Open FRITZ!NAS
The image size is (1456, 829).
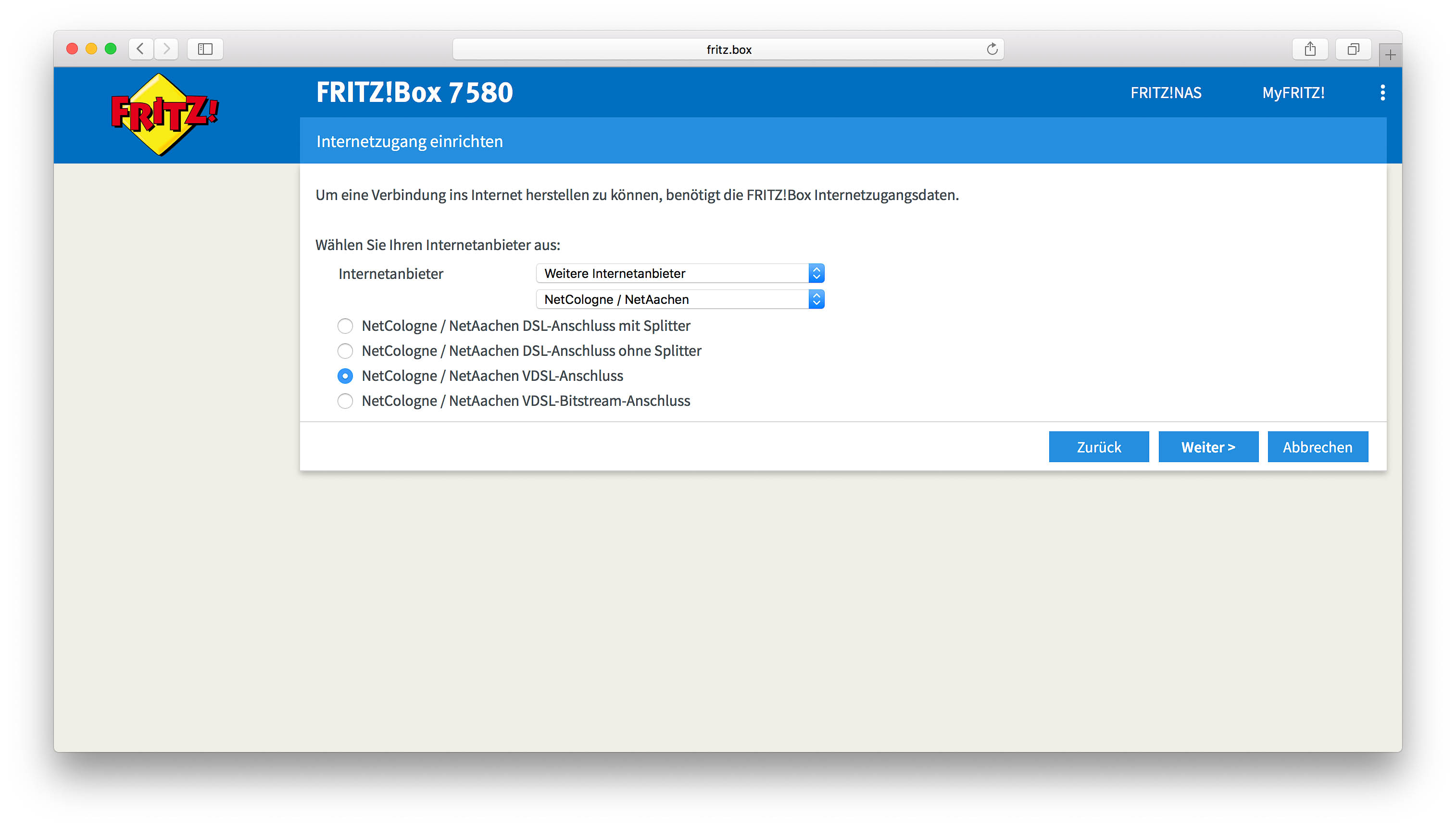[x=1166, y=93]
